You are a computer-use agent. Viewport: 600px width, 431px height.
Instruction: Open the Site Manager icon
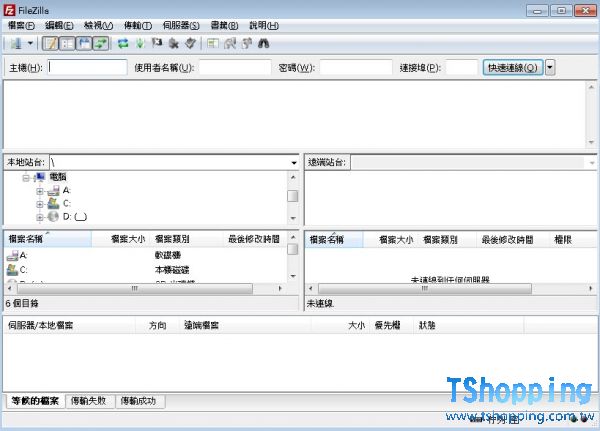pos(17,43)
